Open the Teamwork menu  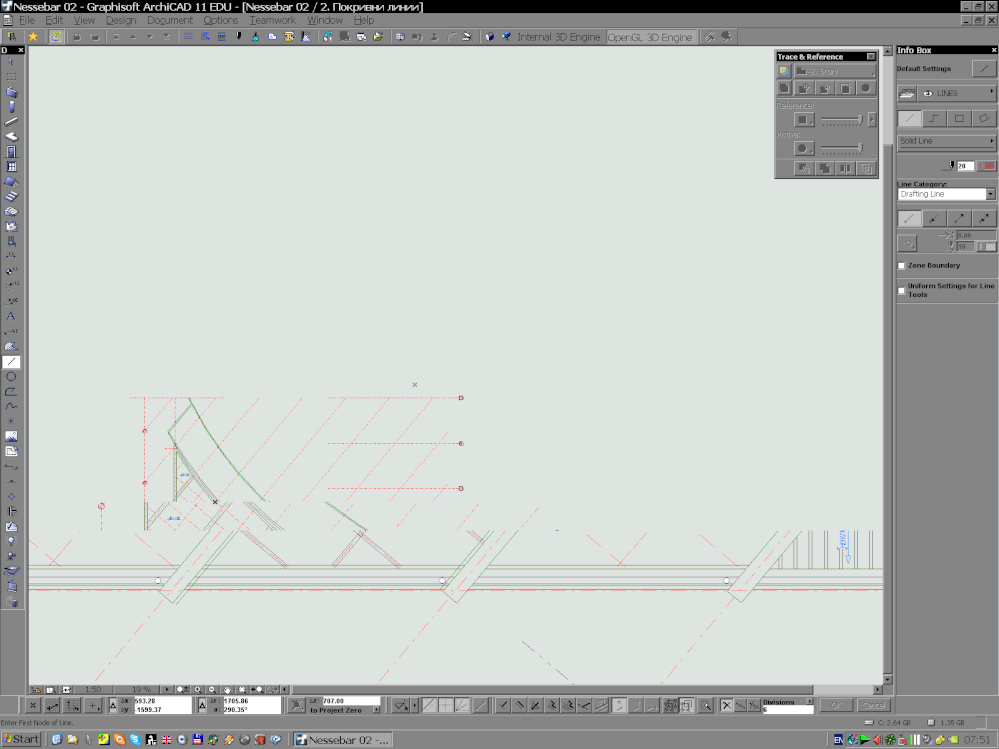pos(272,20)
